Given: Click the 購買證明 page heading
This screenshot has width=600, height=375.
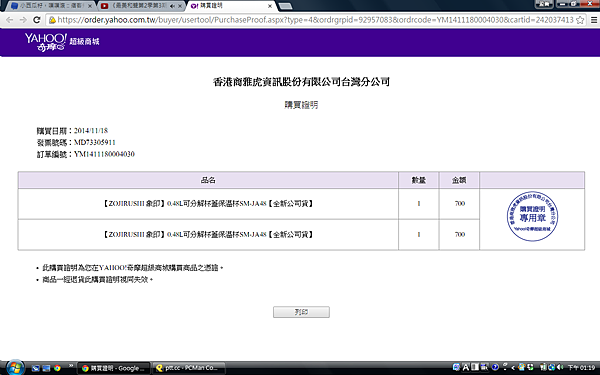Looking at the screenshot, I should pos(301,105).
